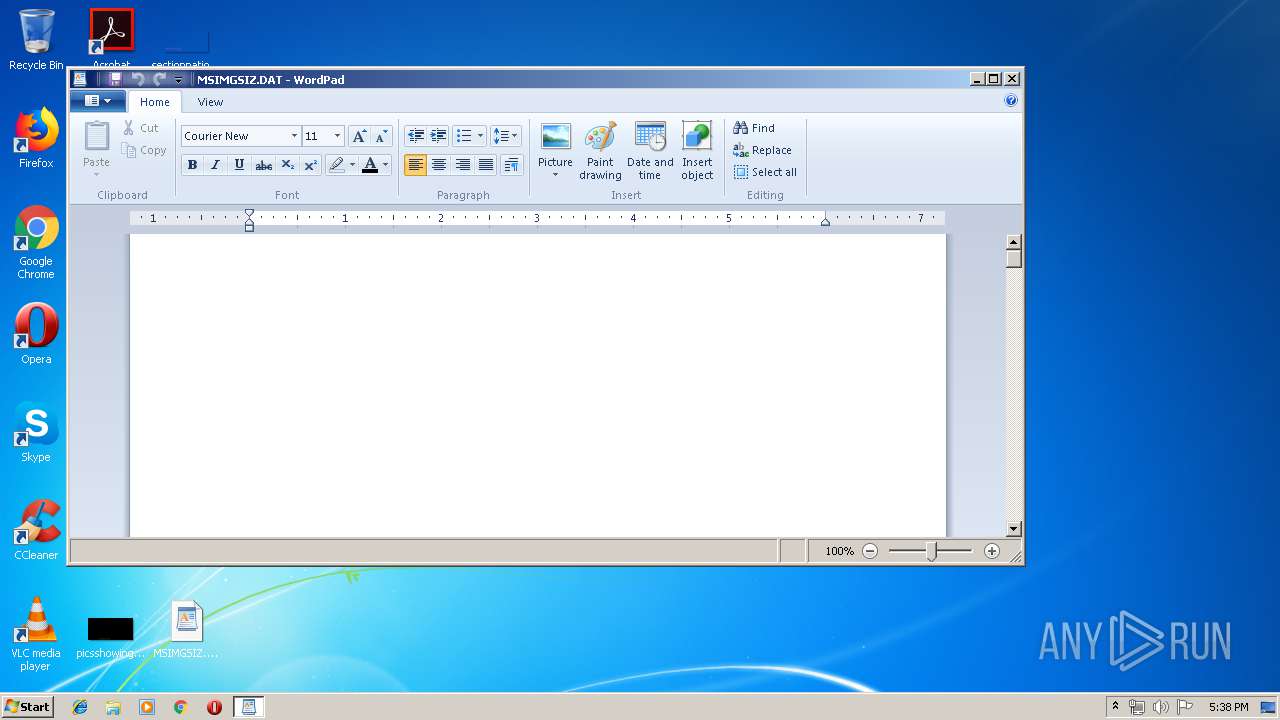Viewport: 1280px width, 720px height.
Task: Click the Redo arrow in title bar
Action: pyautogui.click(x=159, y=79)
